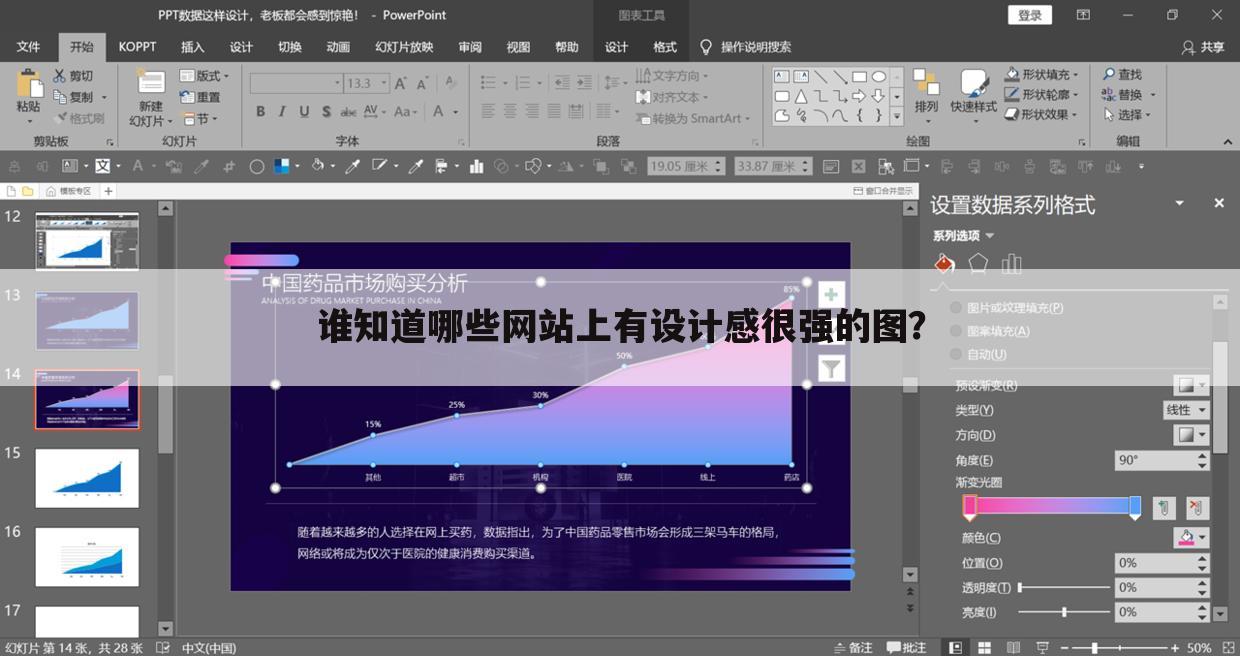Image resolution: width=1240 pixels, height=656 pixels.
Task: Open Preset gradients (预设渐变) dropdown
Action: click(1191, 385)
